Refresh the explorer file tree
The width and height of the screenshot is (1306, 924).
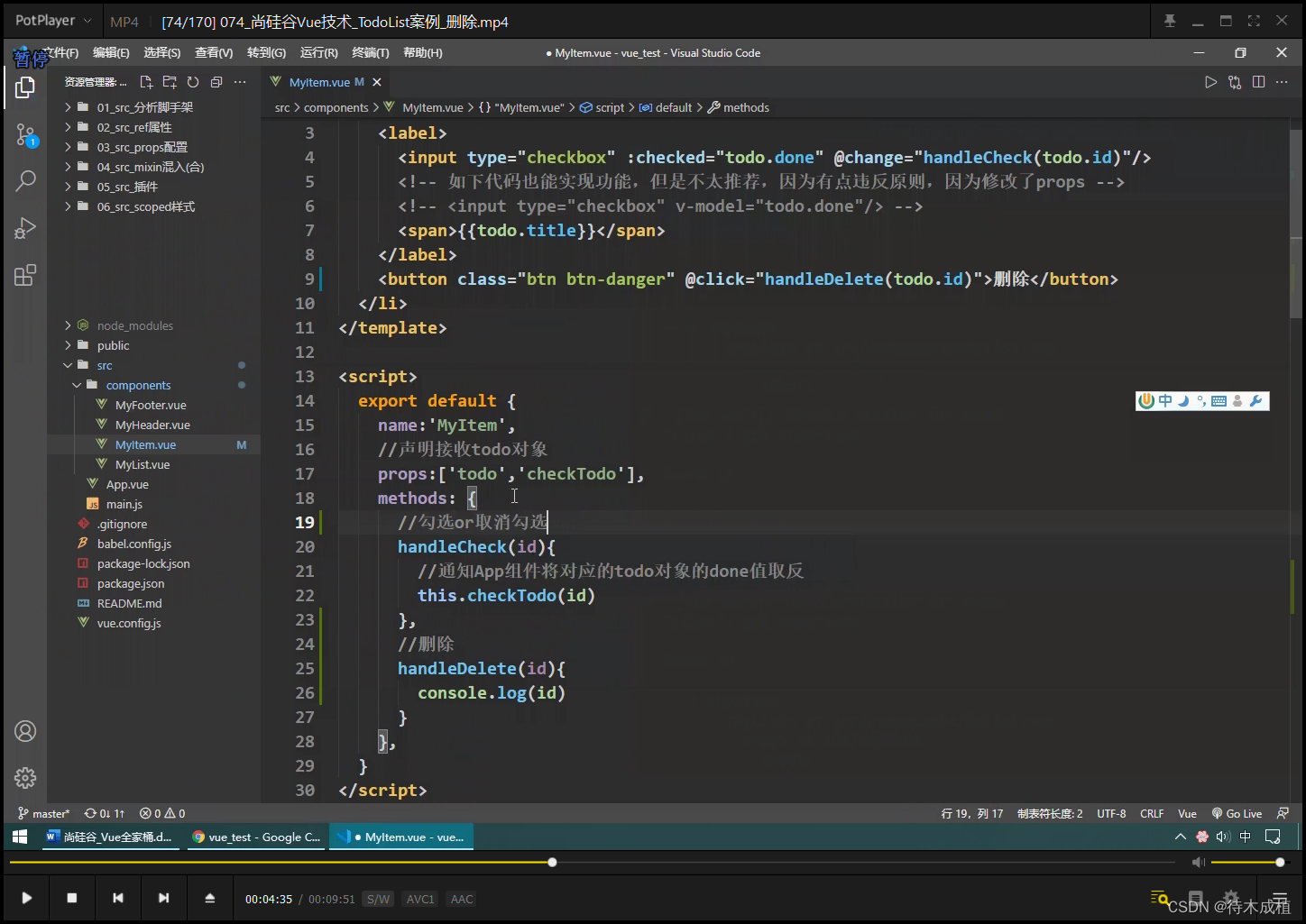(193, 82)
